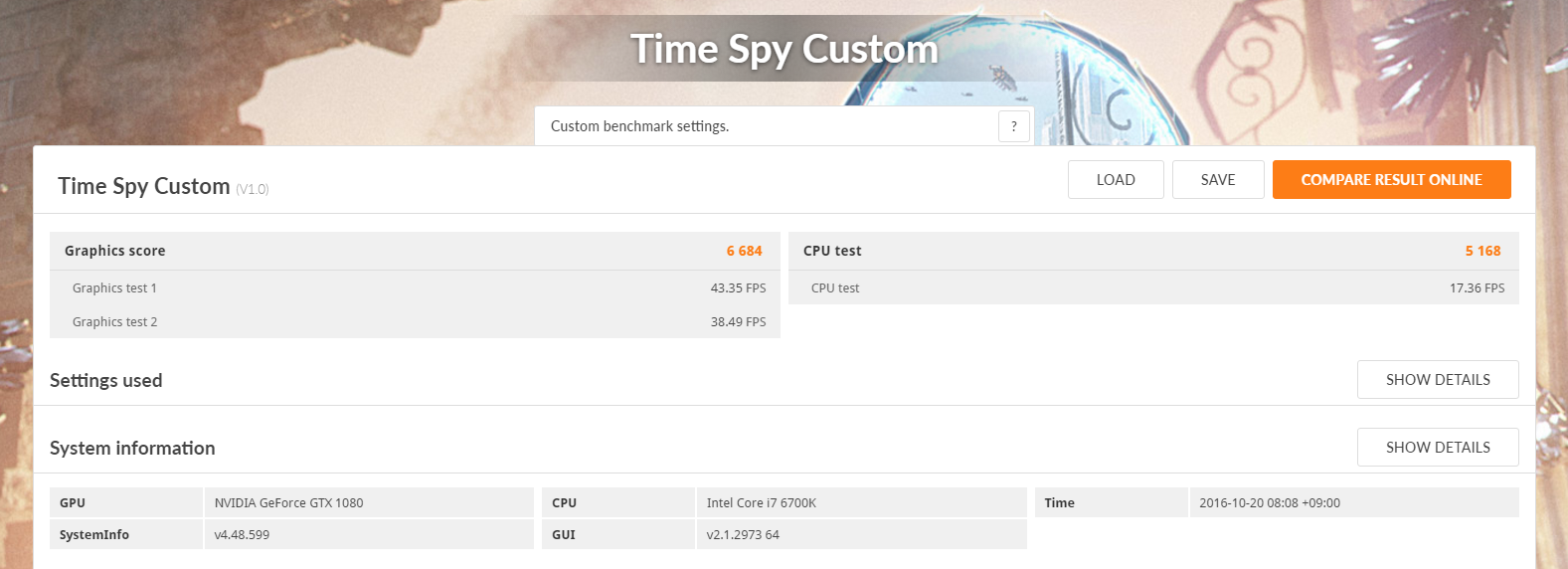This screenshot has width=1568, height=569.
Task: Click the LOAD button
Action: pos(1116,180)
